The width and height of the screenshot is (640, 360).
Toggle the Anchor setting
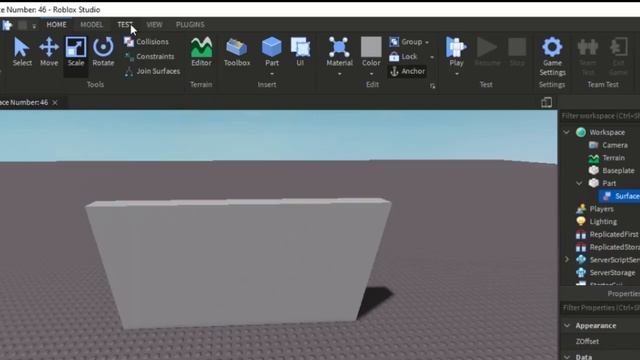(407, 71)
